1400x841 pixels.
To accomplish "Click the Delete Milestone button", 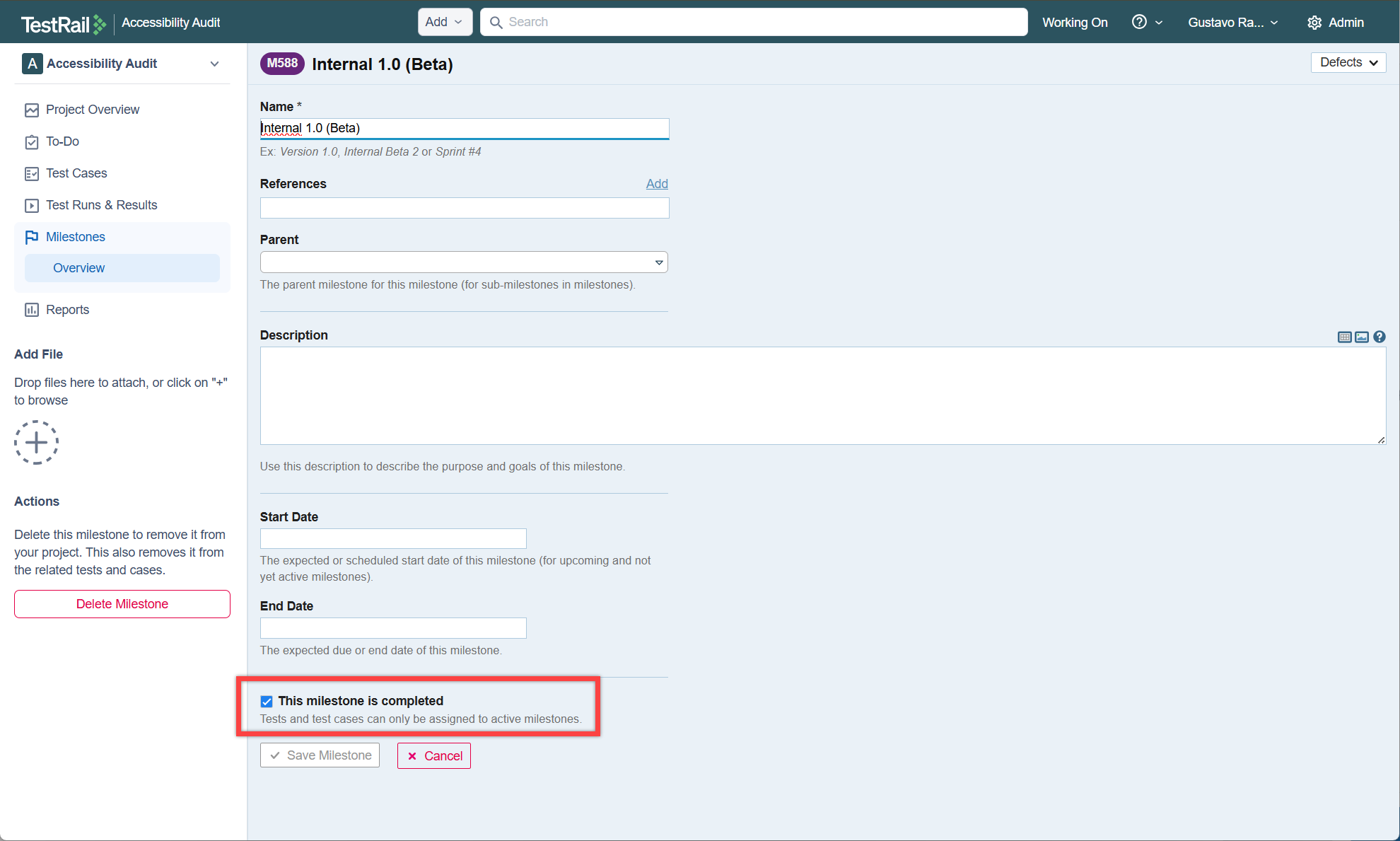I will [122, 604].
